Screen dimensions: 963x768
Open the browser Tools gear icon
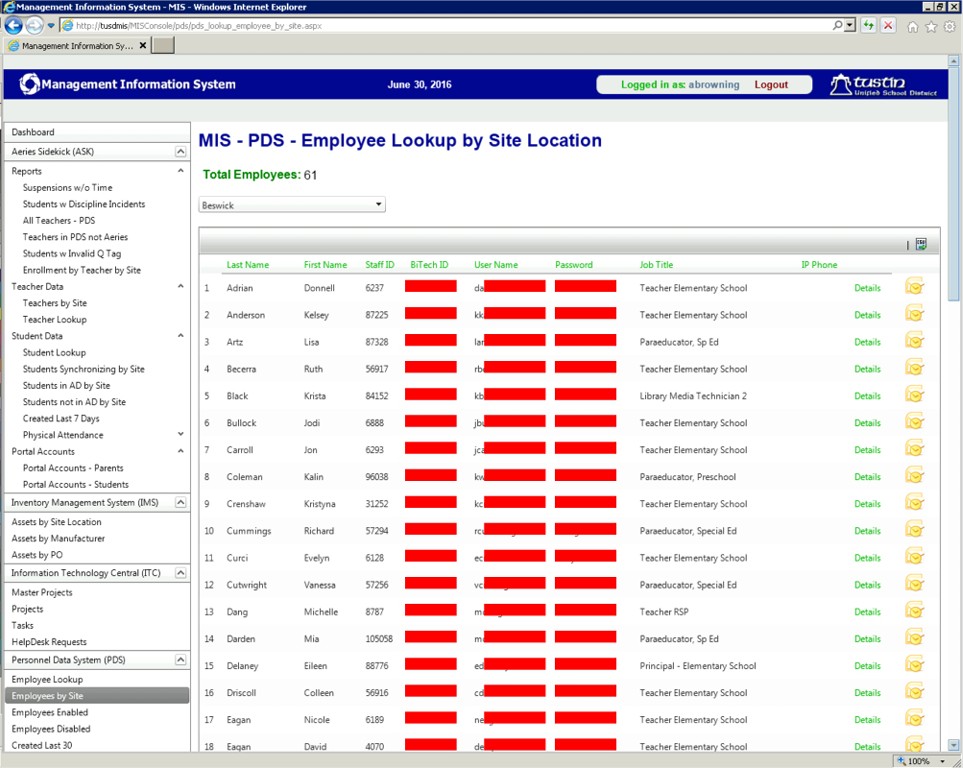click(950, 26)
